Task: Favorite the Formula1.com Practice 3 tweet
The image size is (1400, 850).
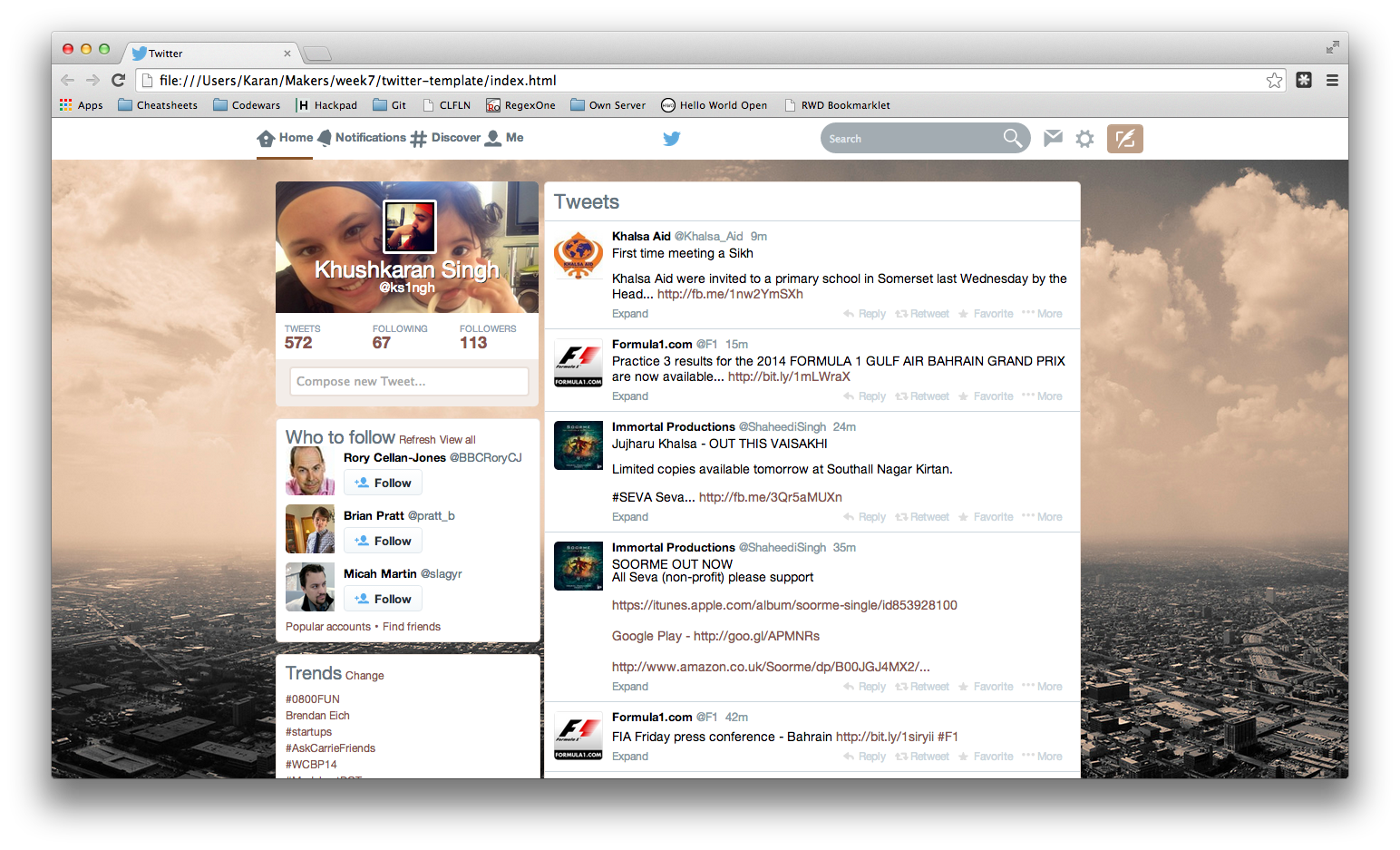Action: click(986, 396)
